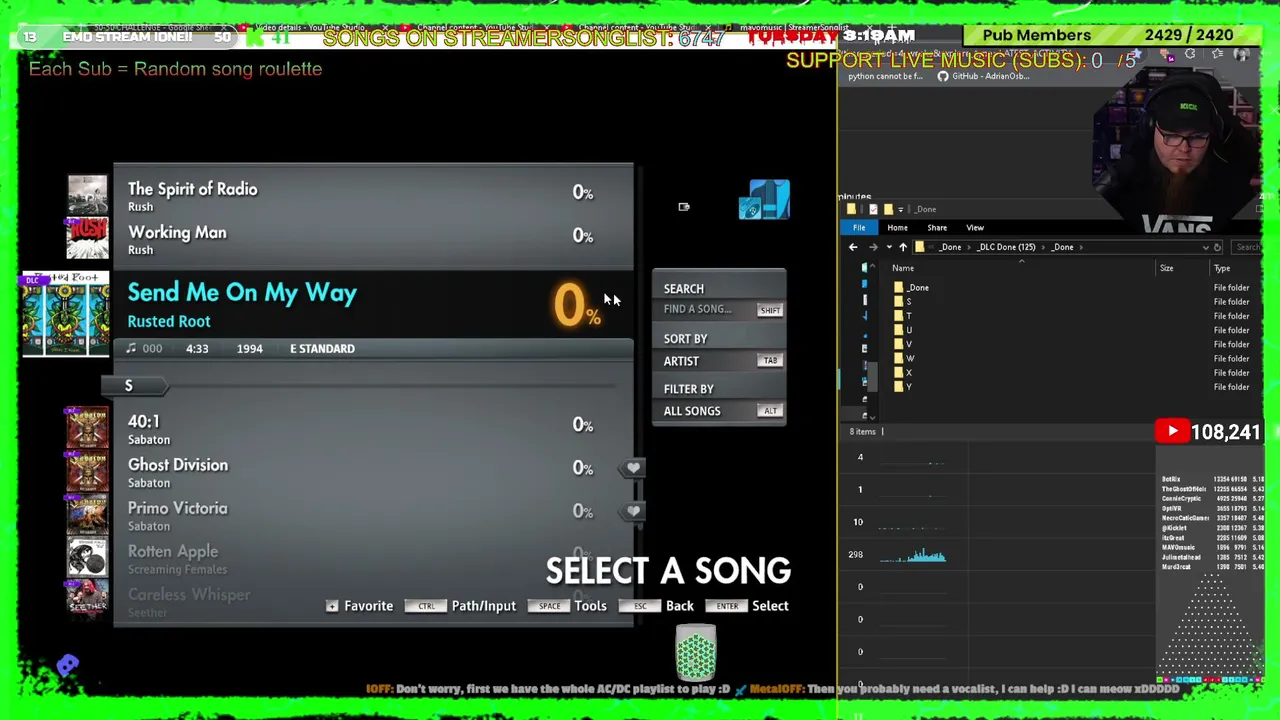
Task: Toggle favorite heart on Primo Victoria
Action: [x=633, y=511]
